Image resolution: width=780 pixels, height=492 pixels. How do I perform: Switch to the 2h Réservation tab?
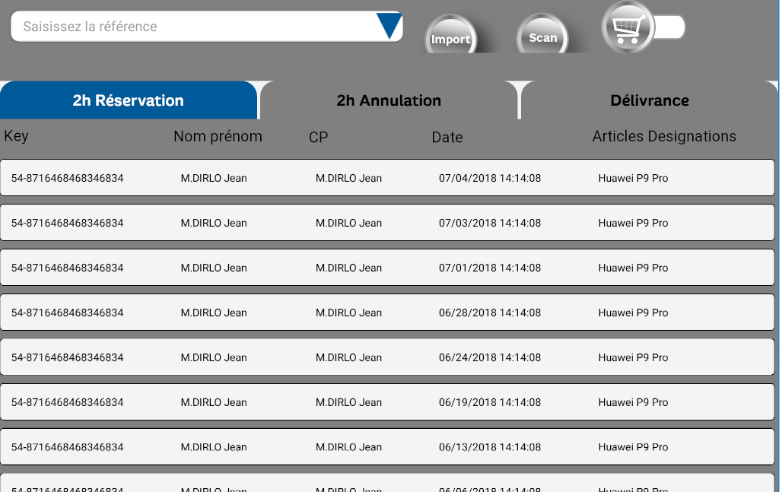[128, 100]
